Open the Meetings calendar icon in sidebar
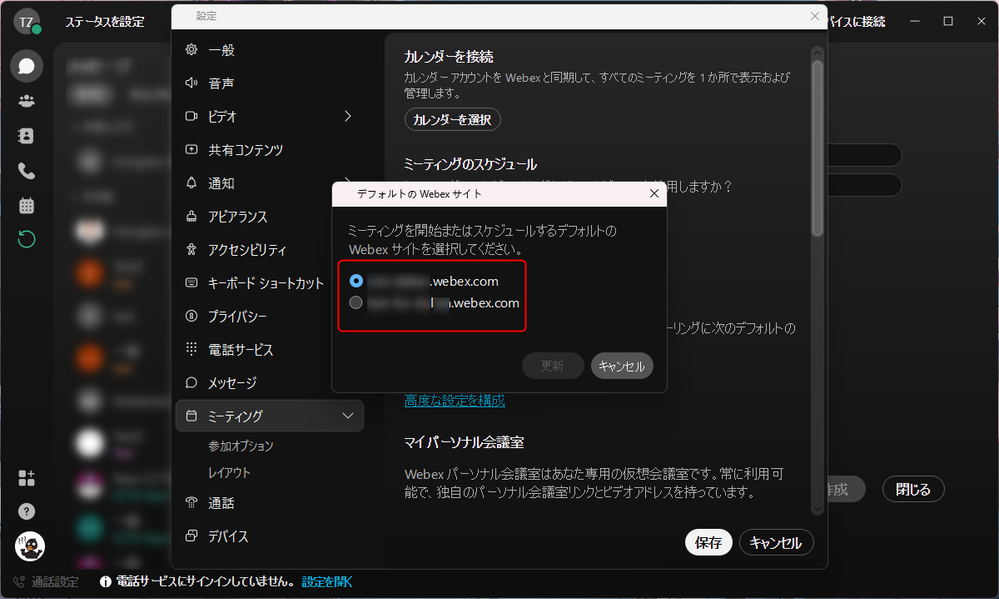The height and width of the screenshot is (599, 999). click(26, 205)
